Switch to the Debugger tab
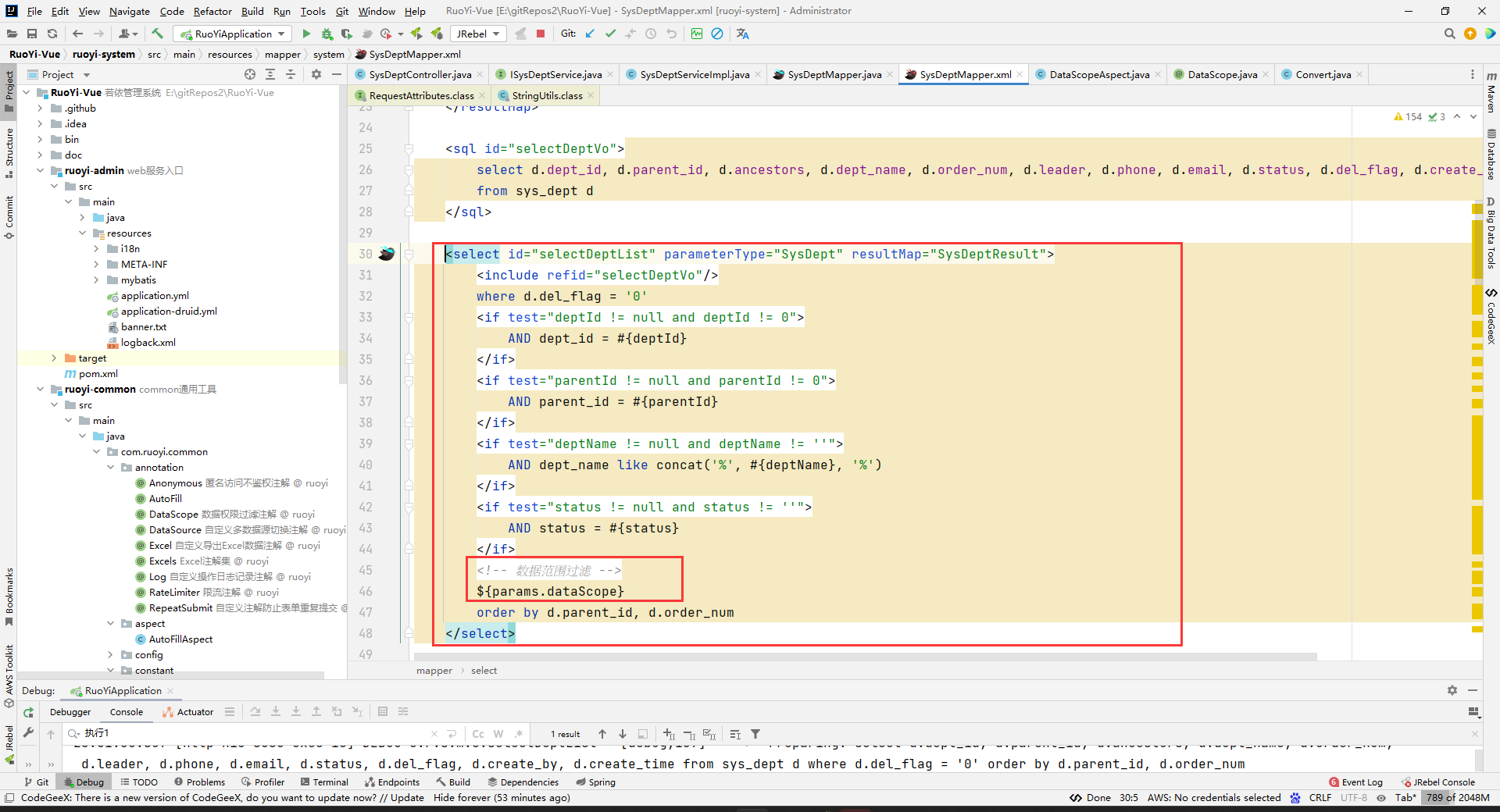Image resolution: width=1500 pixels, height=812 pixels. [x=70, y=712]
